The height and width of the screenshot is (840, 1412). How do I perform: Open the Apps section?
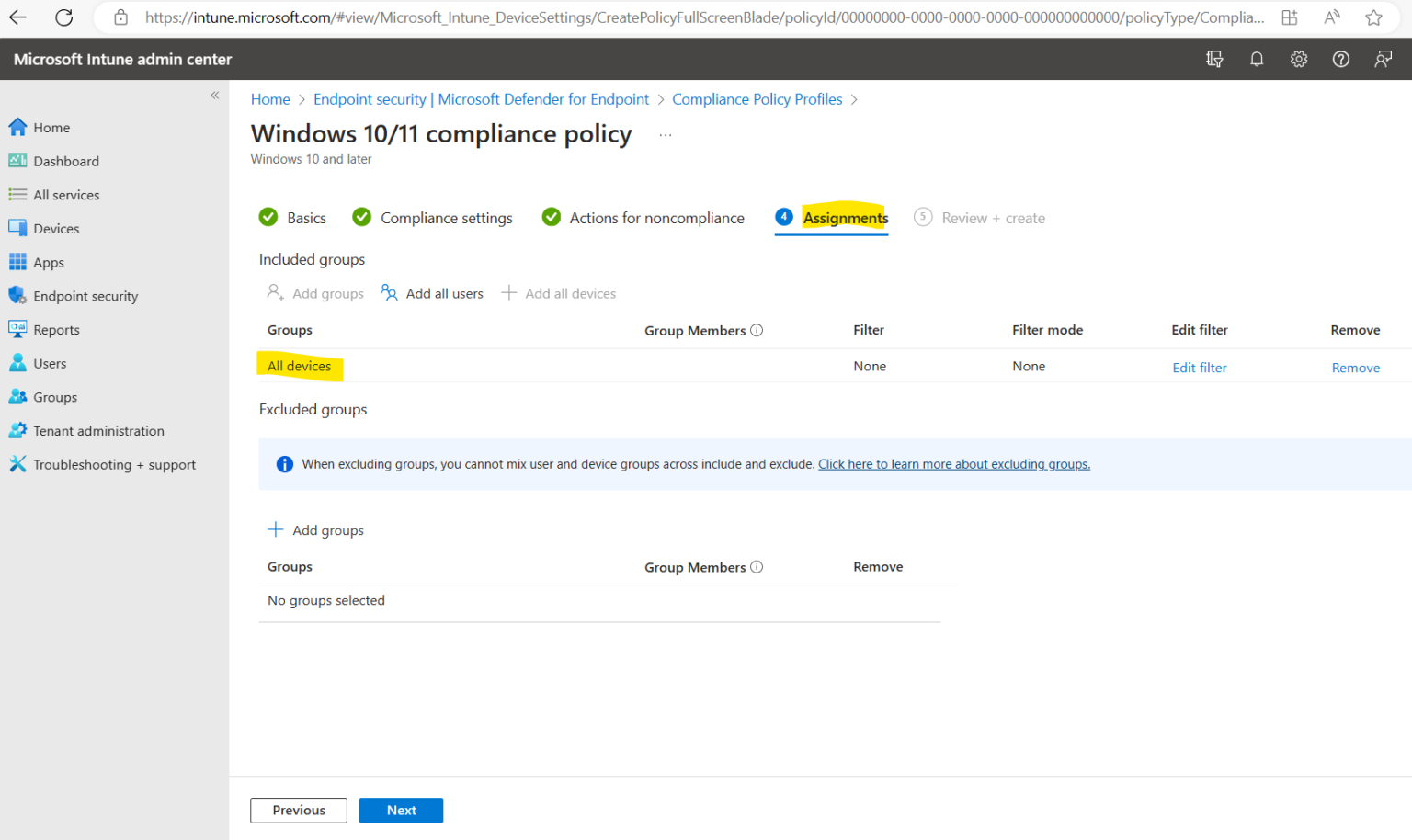(x=48, y=262)
